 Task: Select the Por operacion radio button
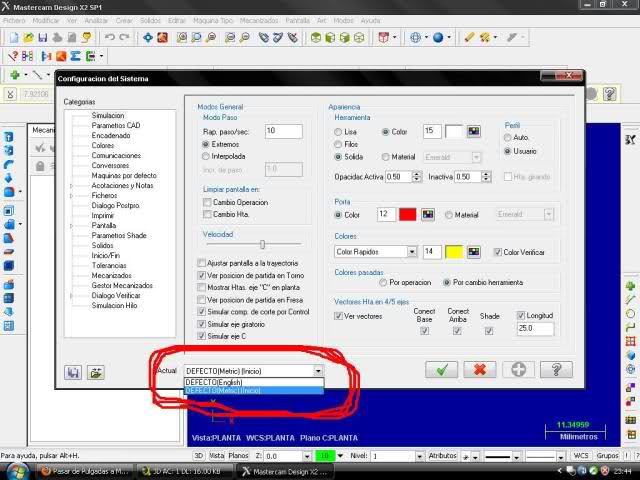pyautogui.click(x=383, y=282)
